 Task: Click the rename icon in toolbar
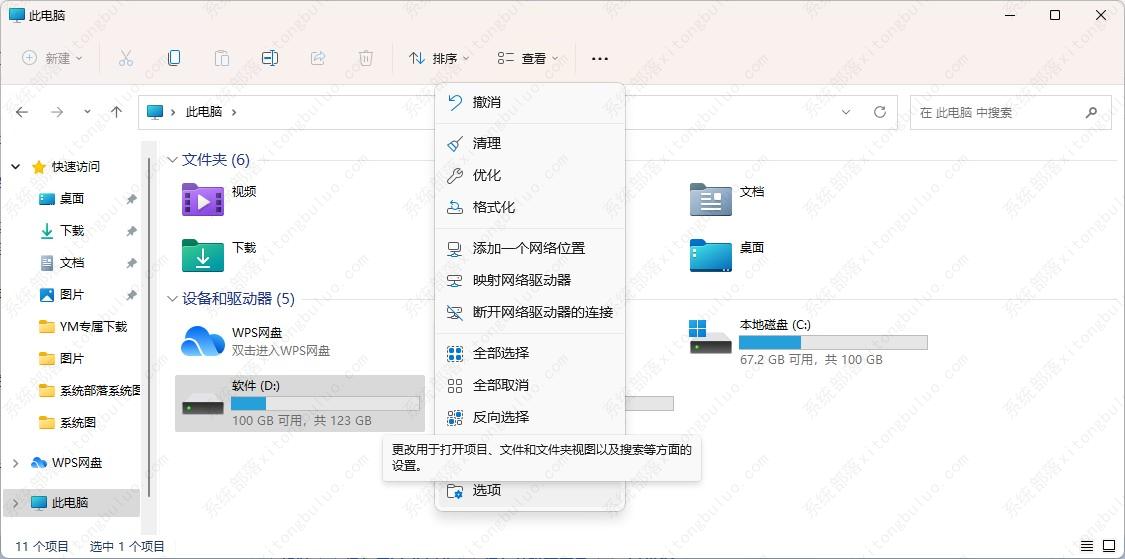(269, 58)
